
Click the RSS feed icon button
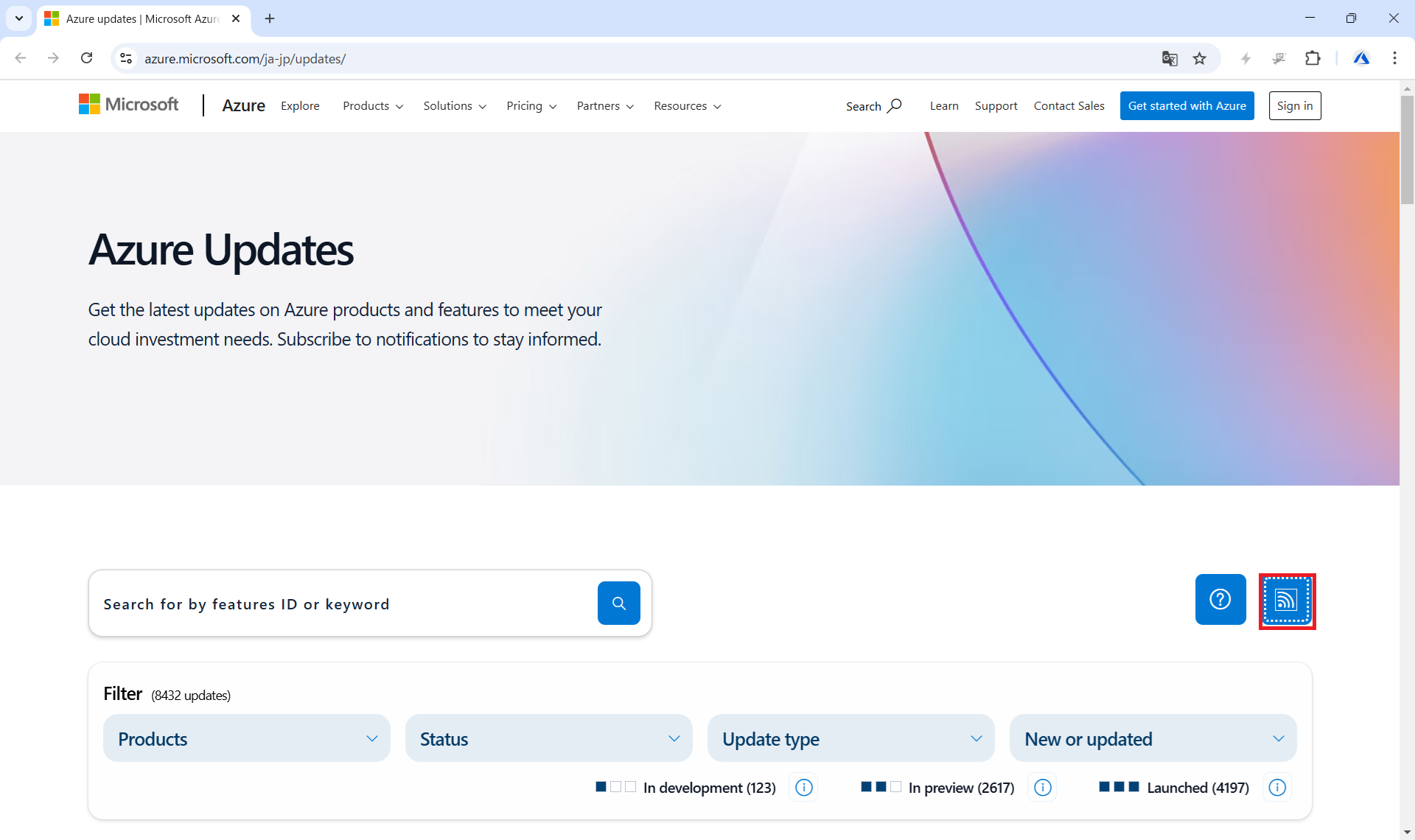coord(1286,601)
